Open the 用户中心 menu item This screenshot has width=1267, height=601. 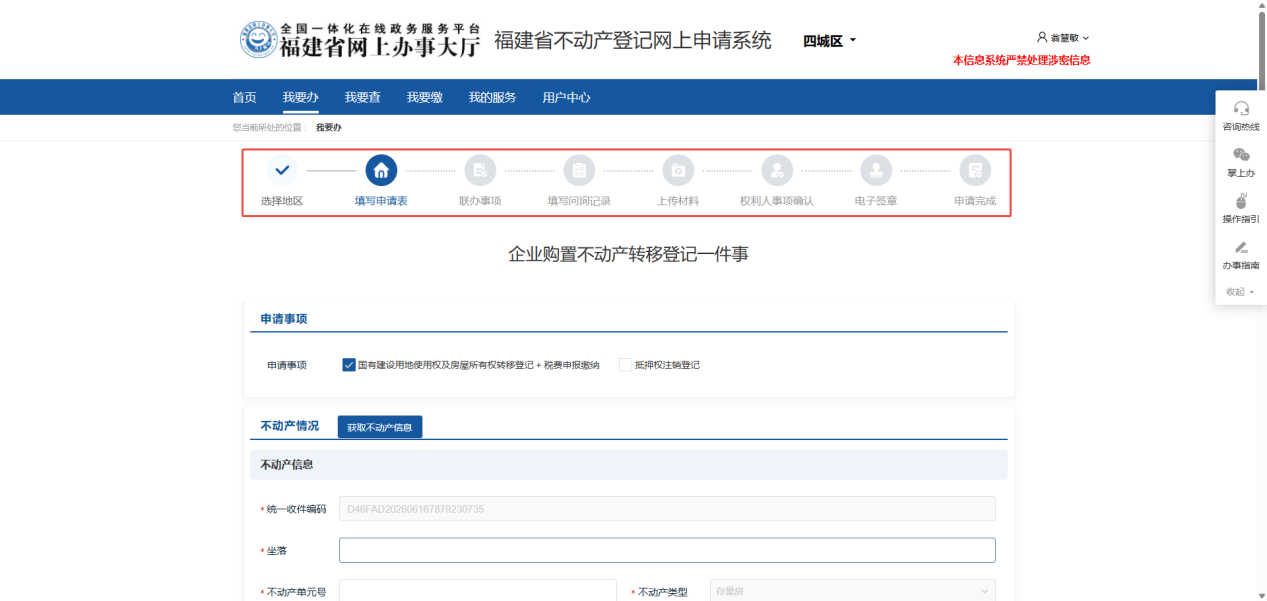[x=566, y=97]
